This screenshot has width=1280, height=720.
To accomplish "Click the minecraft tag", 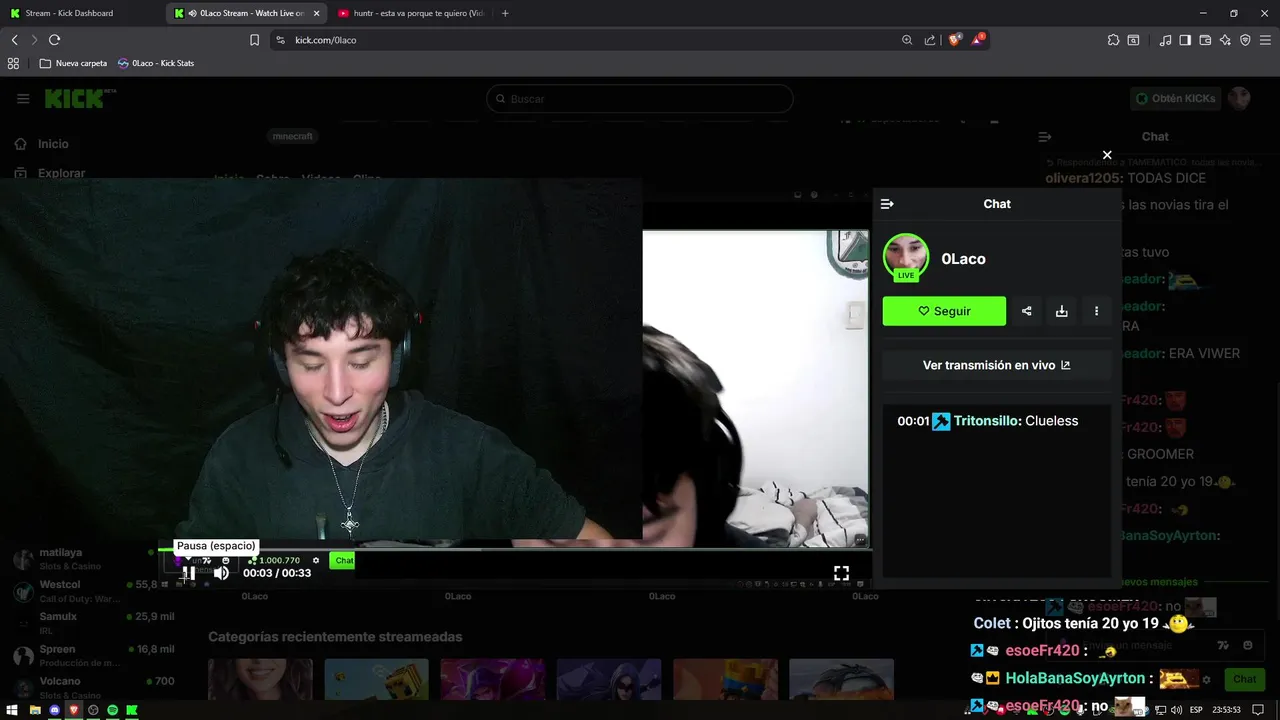I will (293, 136).
